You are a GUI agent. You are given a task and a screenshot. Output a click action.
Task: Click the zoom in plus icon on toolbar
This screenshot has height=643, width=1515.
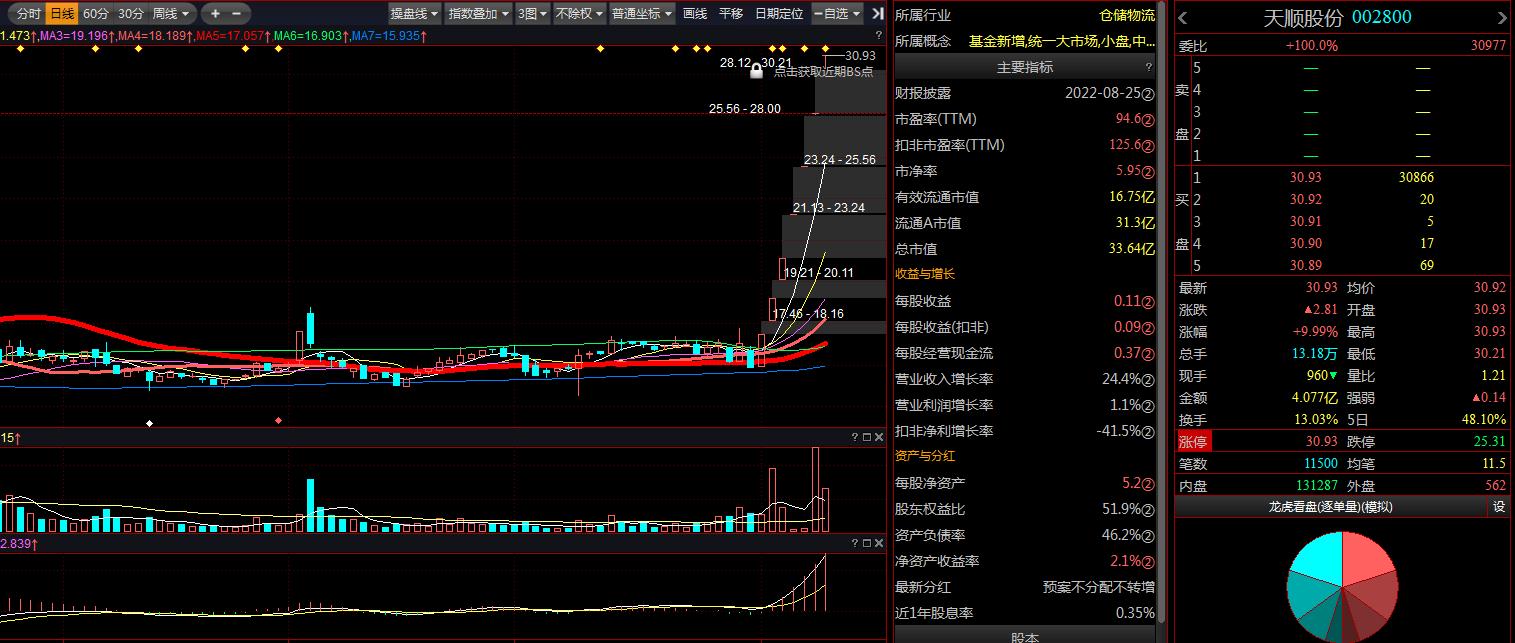pyautogui.click(x=215, y=13)
